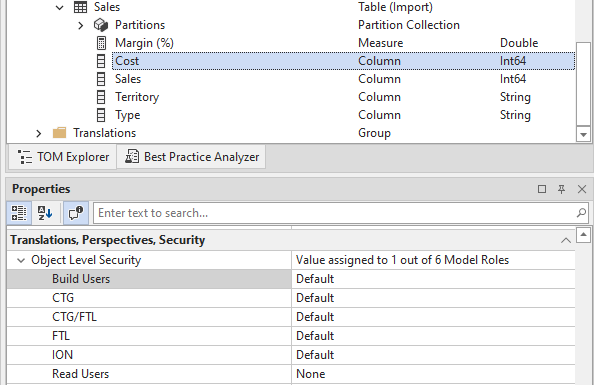
Task: Select the Sales column under Sales table
Action: point(128,79)
